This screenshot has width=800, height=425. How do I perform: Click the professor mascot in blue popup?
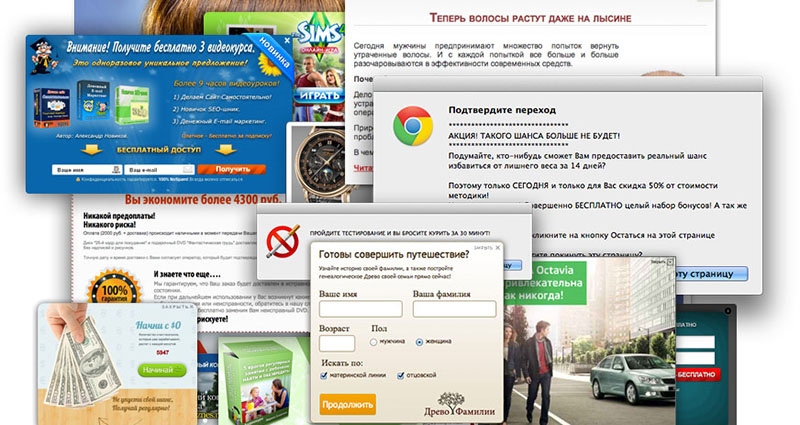44,57
